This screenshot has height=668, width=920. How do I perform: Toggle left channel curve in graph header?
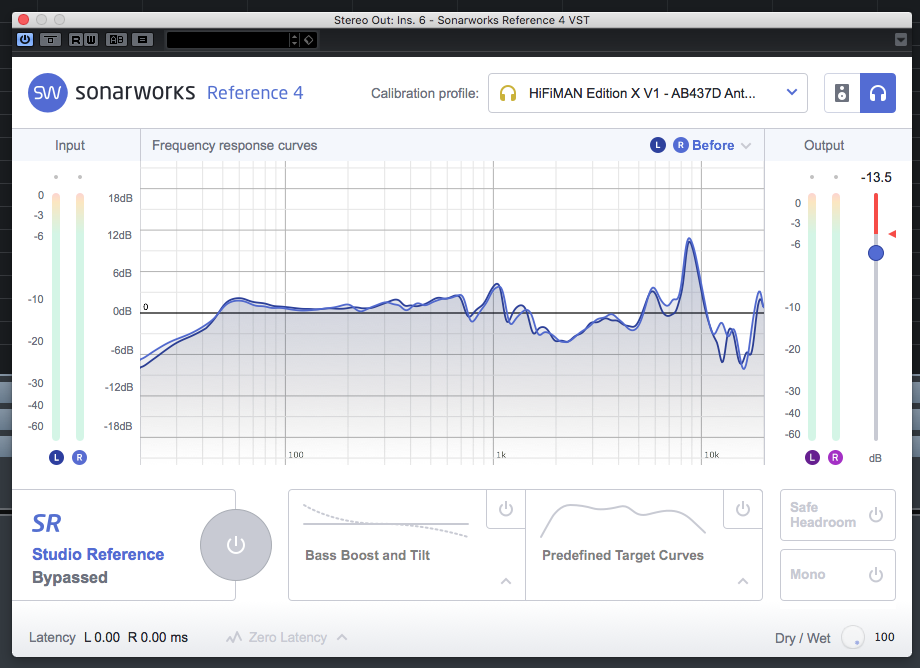tap(658, 145)
